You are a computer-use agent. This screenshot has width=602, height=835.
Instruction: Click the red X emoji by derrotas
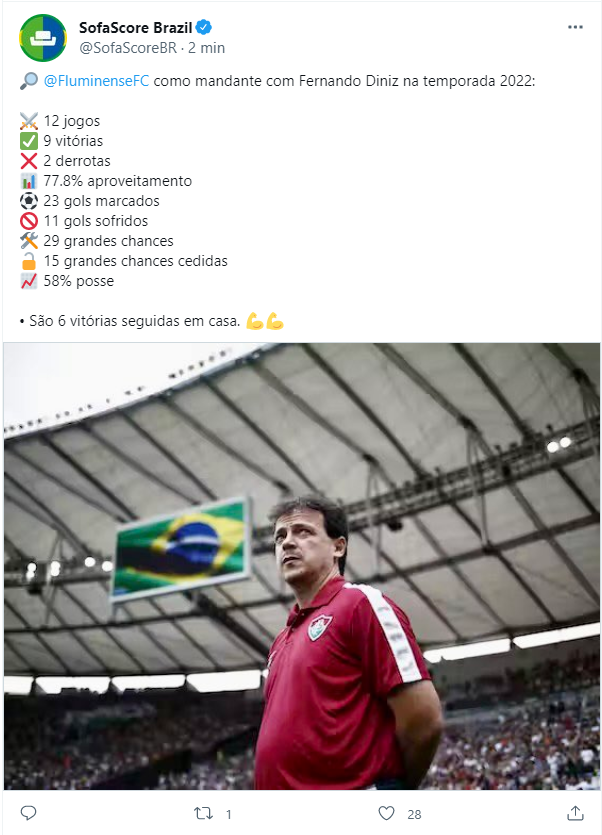coord(29,161)
